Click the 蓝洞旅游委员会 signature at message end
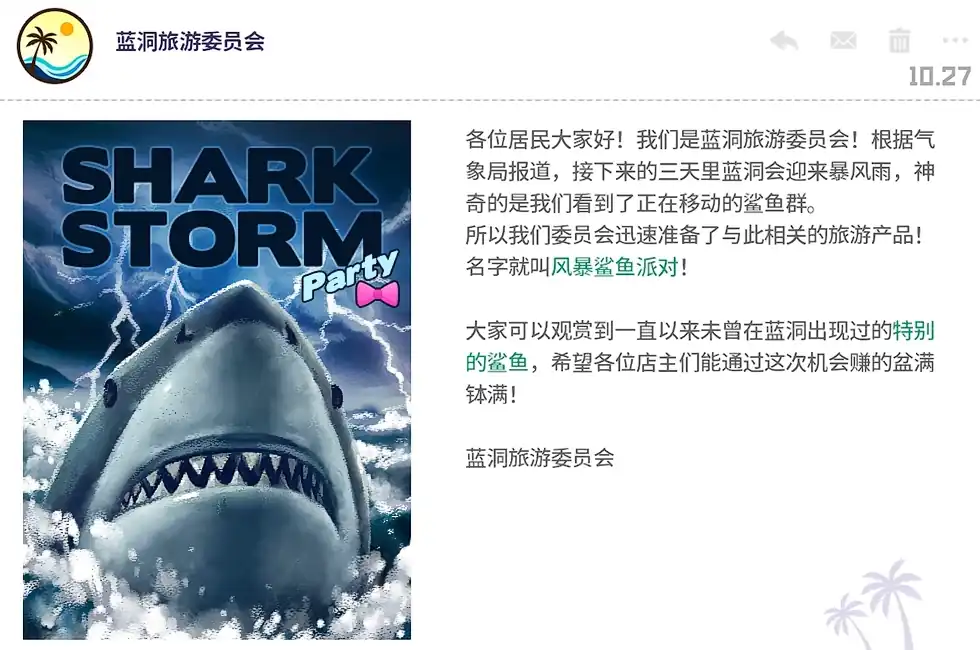The width and height of the screenshot is (980, 650). [x=540, y=458]
